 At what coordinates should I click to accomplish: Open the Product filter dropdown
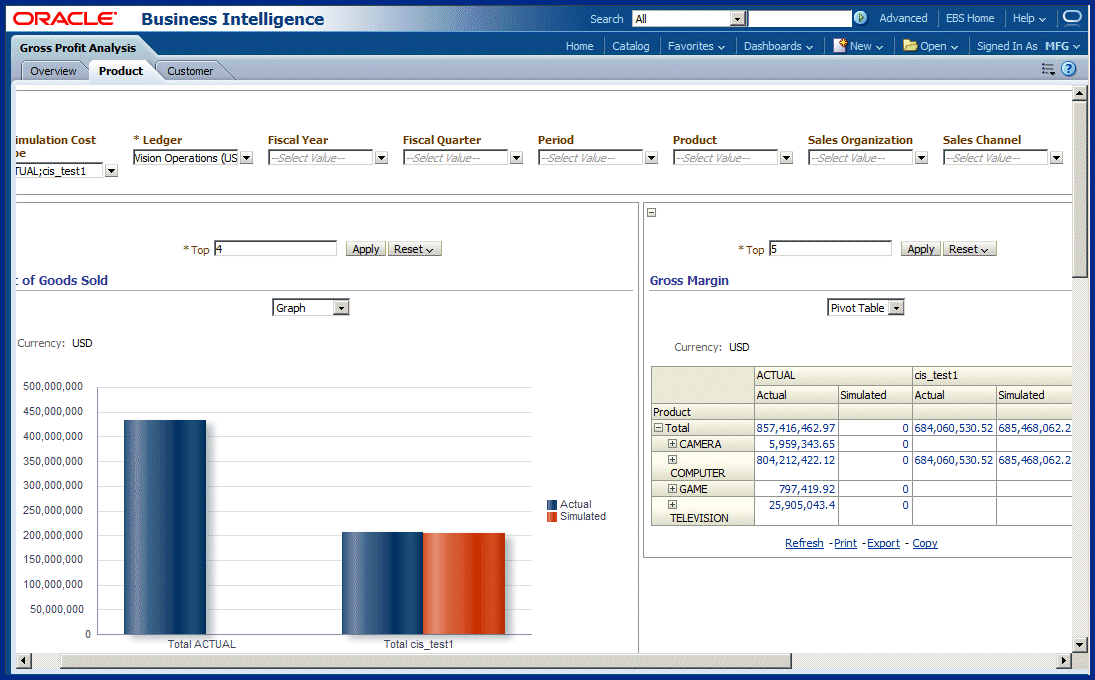[x=786, y=158]
